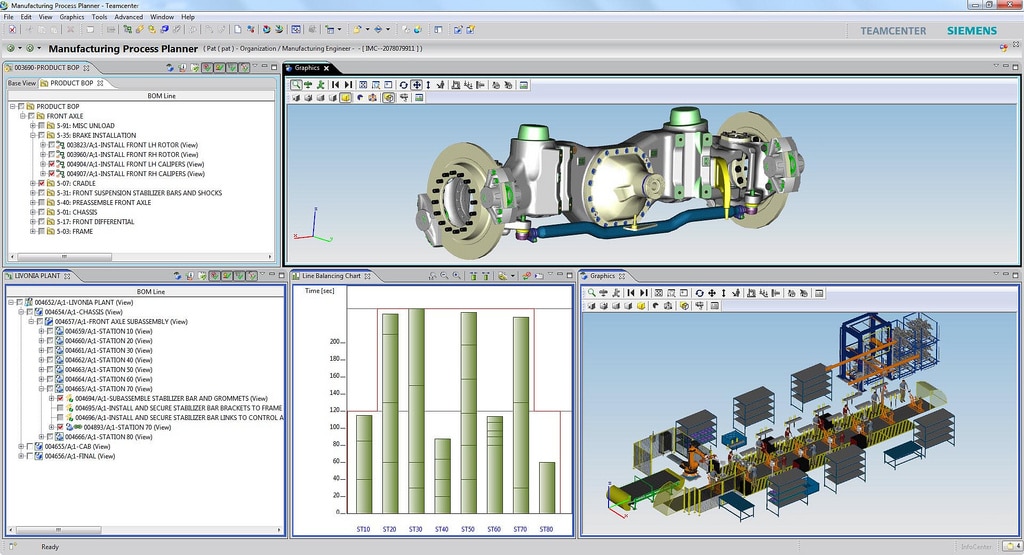Uncheck 004904 INSTALL FRONT LH CALIPERS checkbox
Viewport: 1024px width, 555px height.
tap(53, 164)
